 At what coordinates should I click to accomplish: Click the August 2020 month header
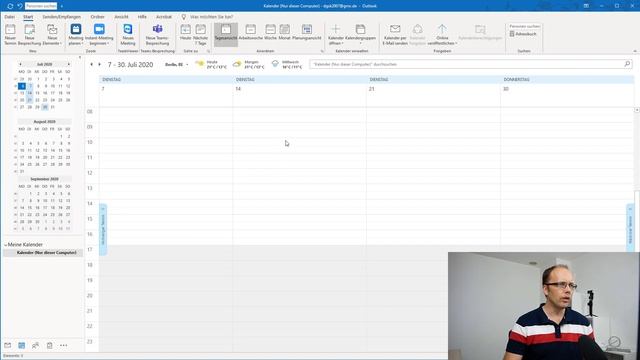coord(44,122)
